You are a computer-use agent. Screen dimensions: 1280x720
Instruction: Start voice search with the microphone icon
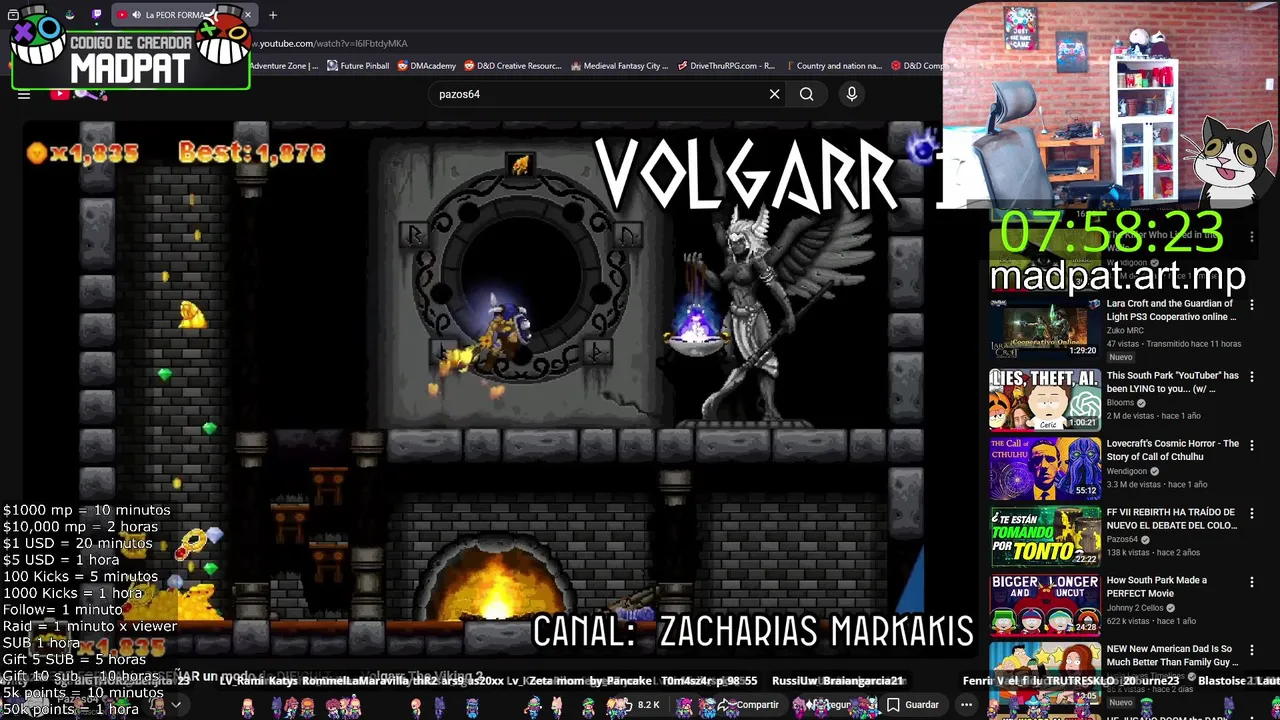[x=852, y=94]
